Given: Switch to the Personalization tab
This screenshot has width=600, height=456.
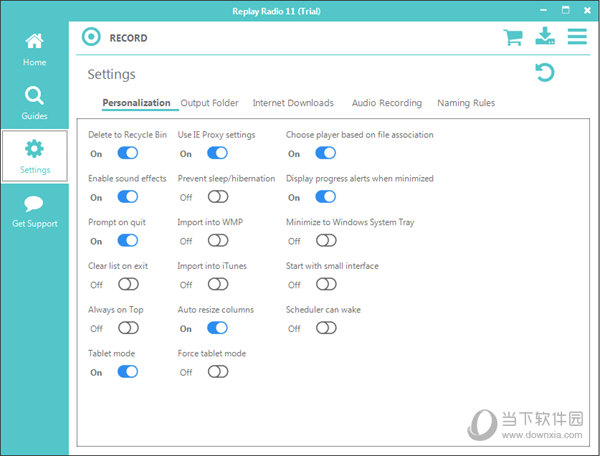Looking at the screenshot, I should coord(136,103).
